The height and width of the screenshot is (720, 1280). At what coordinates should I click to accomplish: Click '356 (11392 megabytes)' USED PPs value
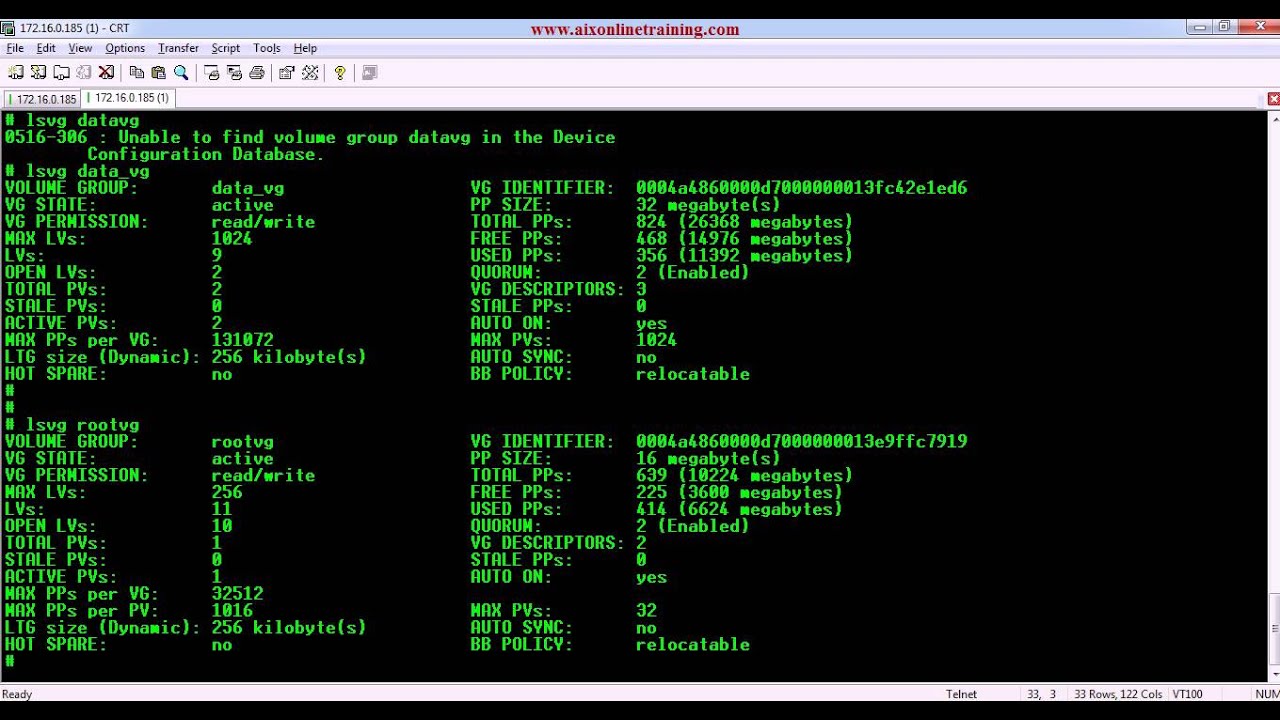(x=744, y=256)
